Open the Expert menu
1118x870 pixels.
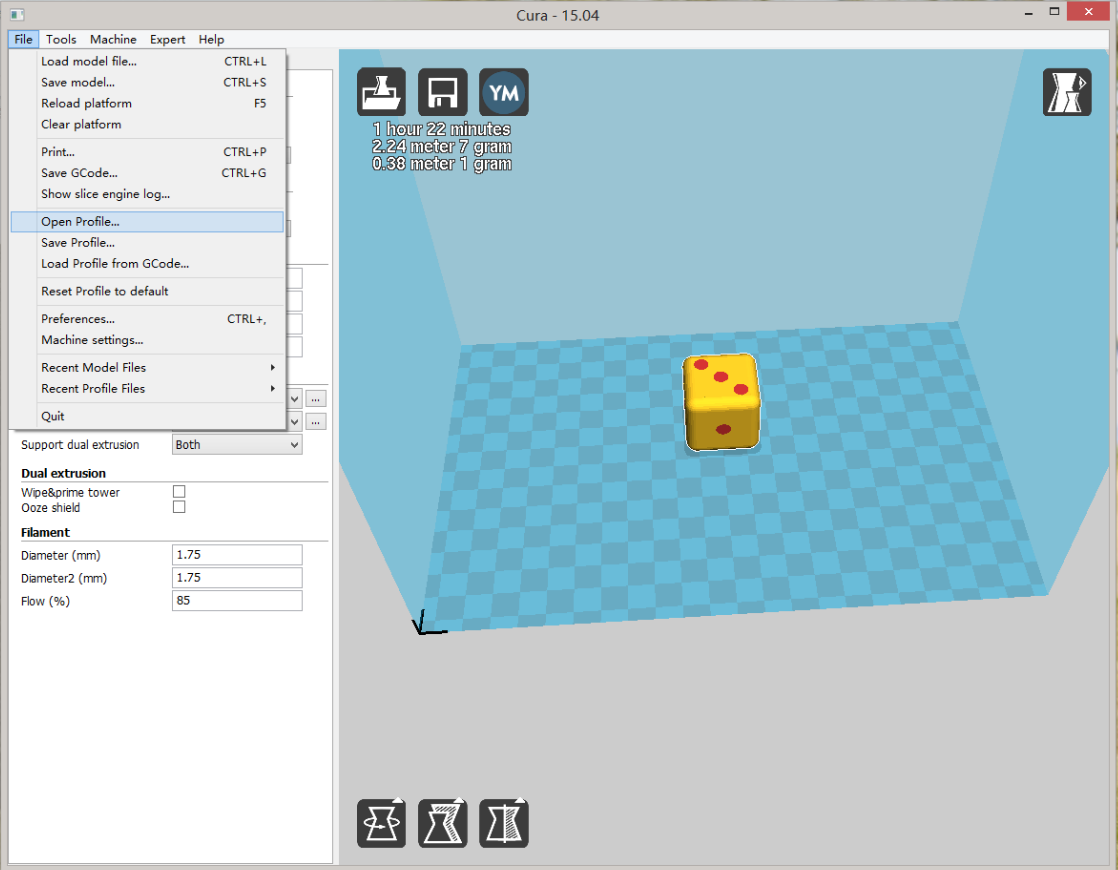167,39
